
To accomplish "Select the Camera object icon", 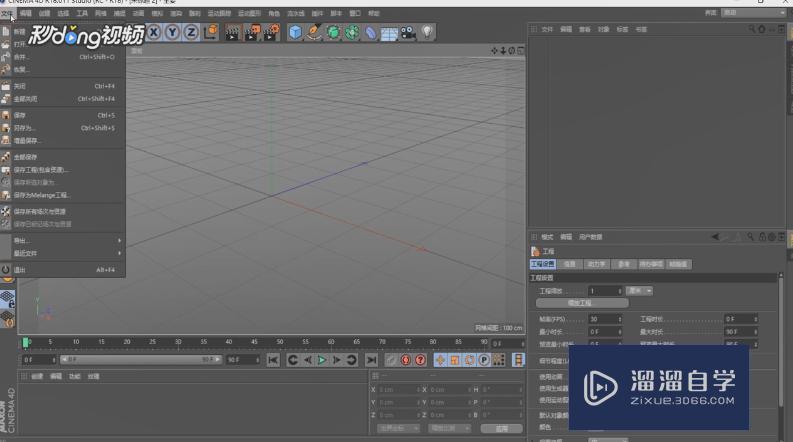I will [x=408, y=33].
